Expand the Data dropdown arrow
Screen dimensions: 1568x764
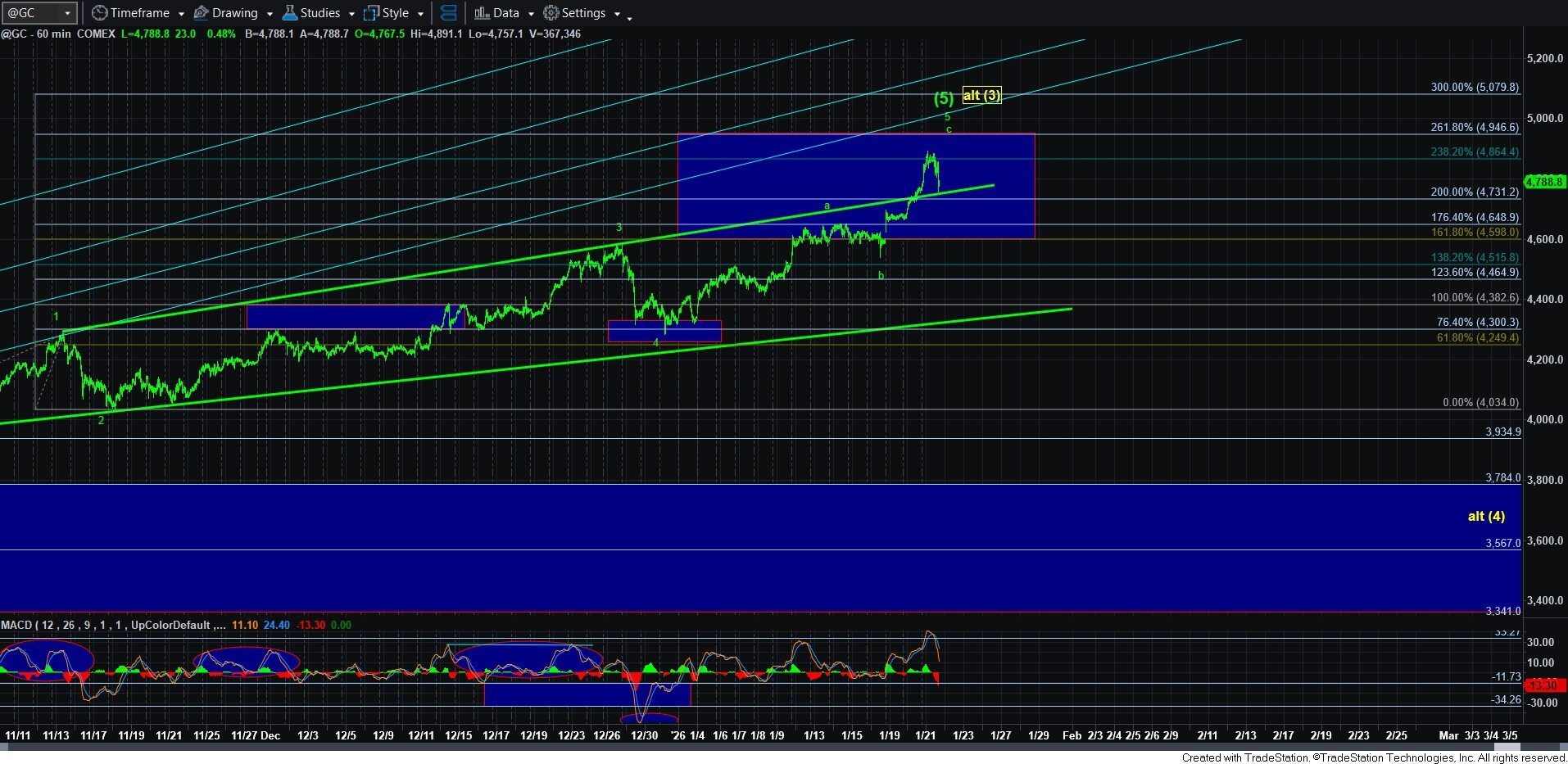click(x=531, y=14)
